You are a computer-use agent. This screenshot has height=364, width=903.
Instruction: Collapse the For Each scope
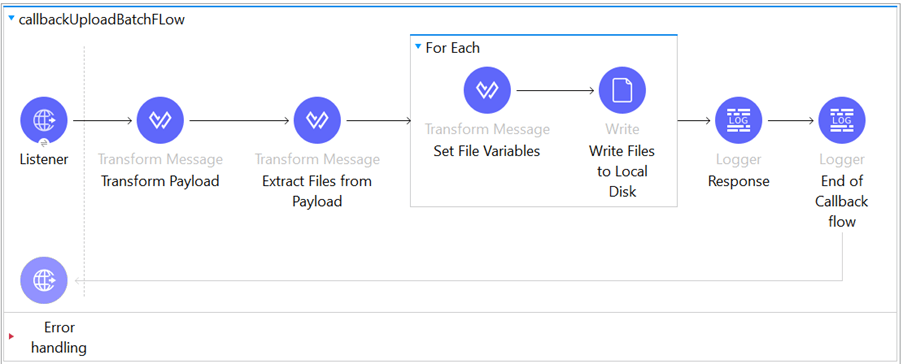[x=418, y=47]
